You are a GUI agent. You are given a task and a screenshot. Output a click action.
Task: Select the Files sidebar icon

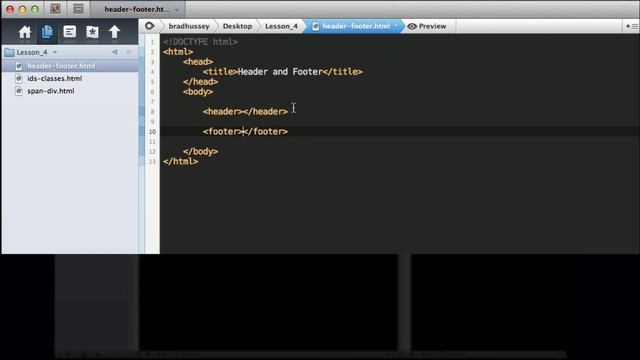pos(47,31)
